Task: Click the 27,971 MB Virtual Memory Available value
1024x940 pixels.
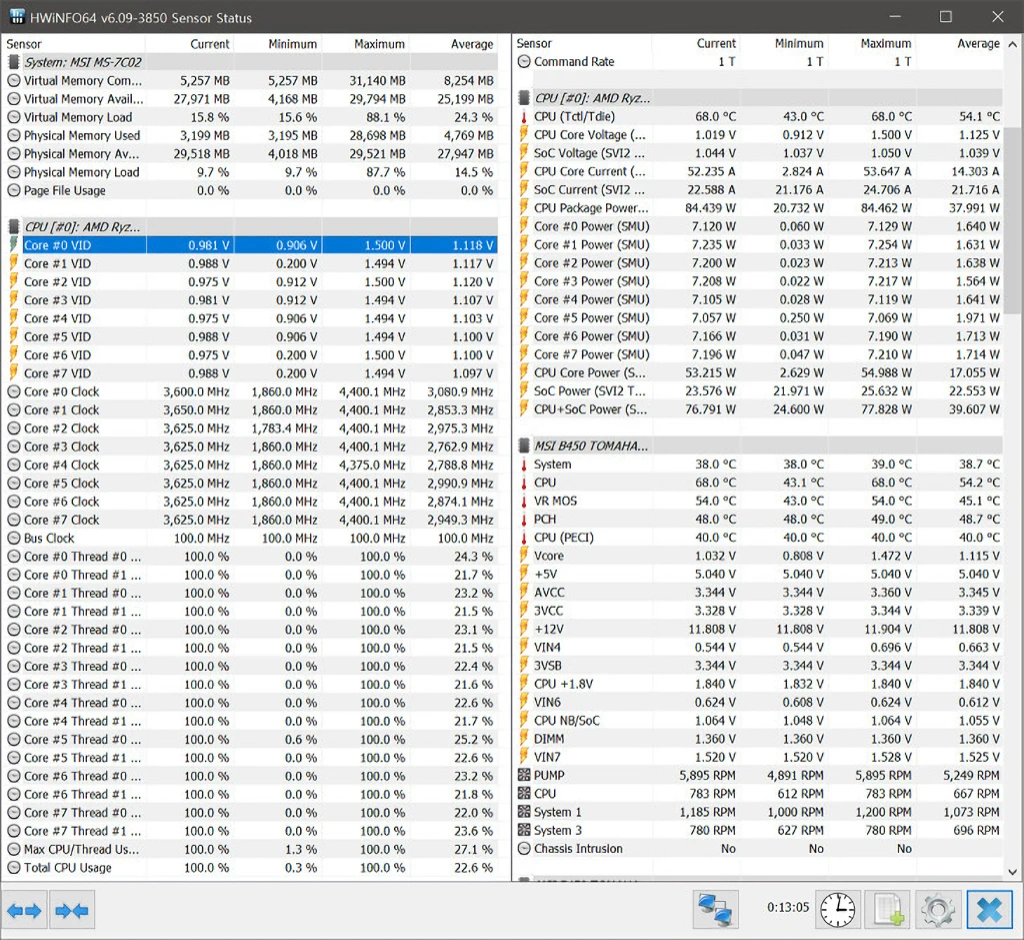Action: (x=201, y=99)
